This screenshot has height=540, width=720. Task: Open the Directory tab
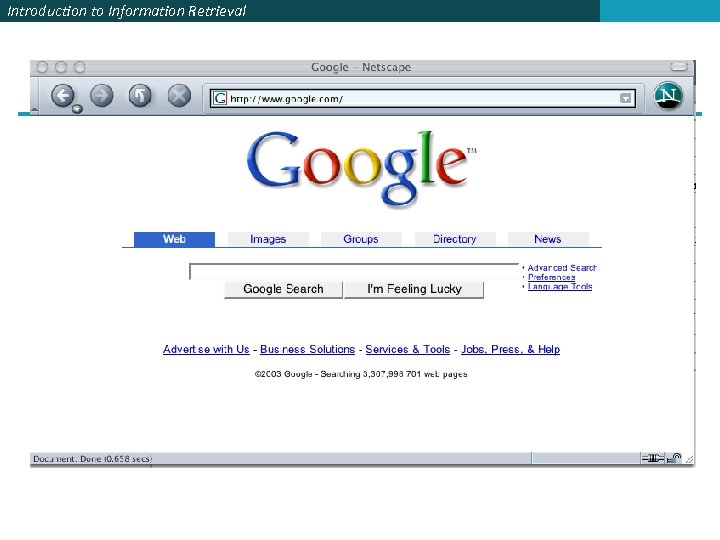coord(455,239)
